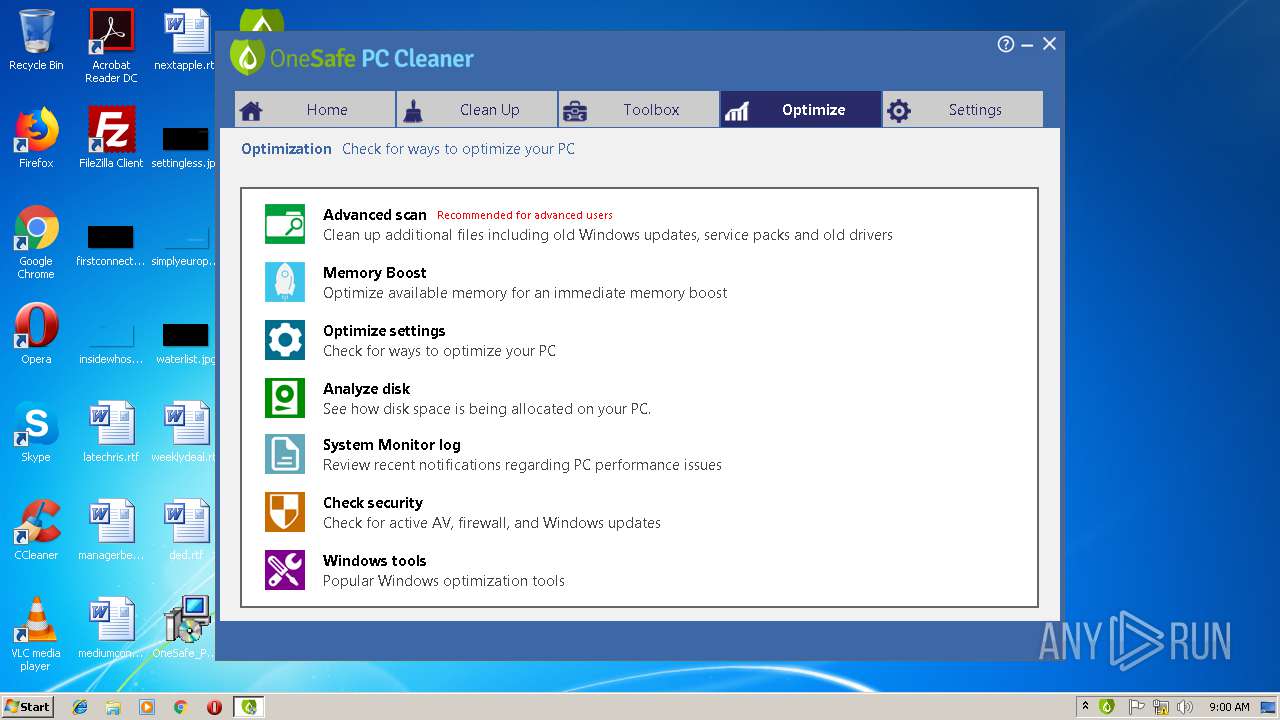Image resolution: width=1280 pixels, height=720 pixels.
Task: Click the 9:00 AM taskbar clock
Action: (1228, 707)
